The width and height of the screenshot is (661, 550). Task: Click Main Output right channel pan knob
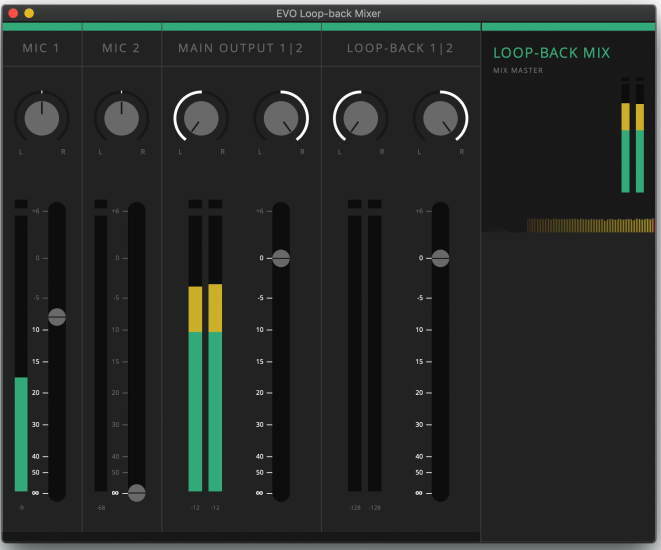pyautogui.click(x=281, y=119)
